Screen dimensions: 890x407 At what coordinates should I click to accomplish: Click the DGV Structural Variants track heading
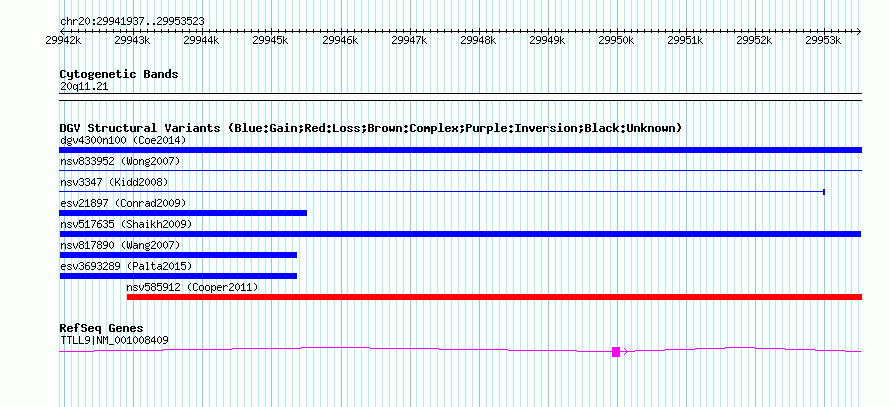tap(370, 128)
